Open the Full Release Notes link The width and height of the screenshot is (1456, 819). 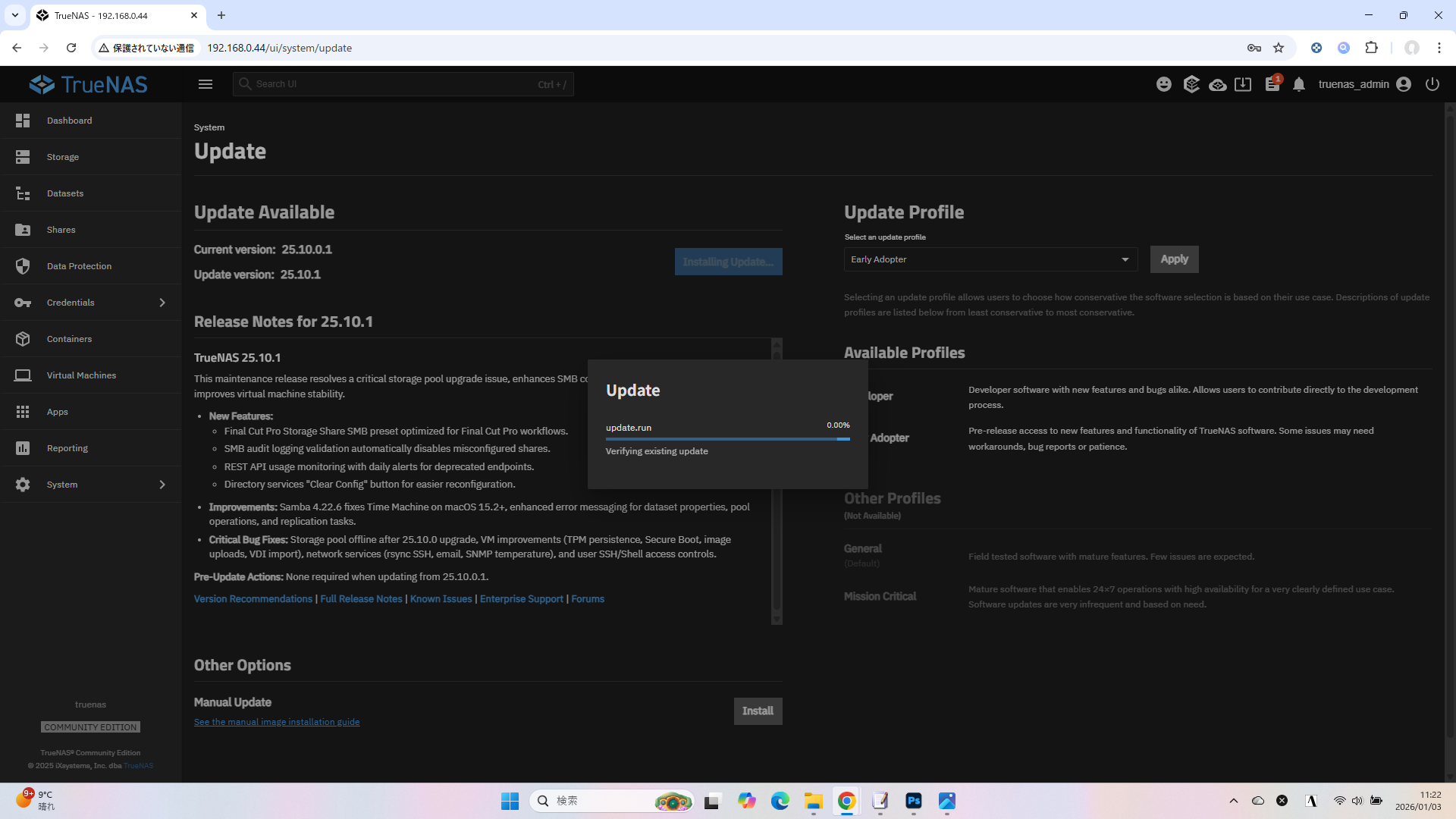coord(361,599)
